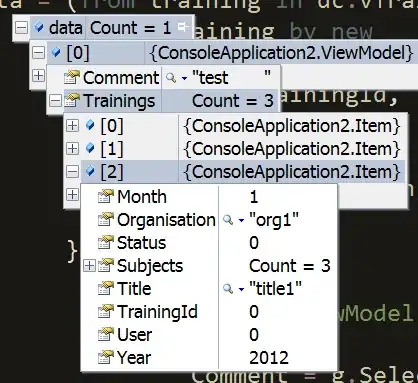This screenshot has width=418, height=383.
Task: Click the property icon next to Trainings
Action: [x=72, y=100]
